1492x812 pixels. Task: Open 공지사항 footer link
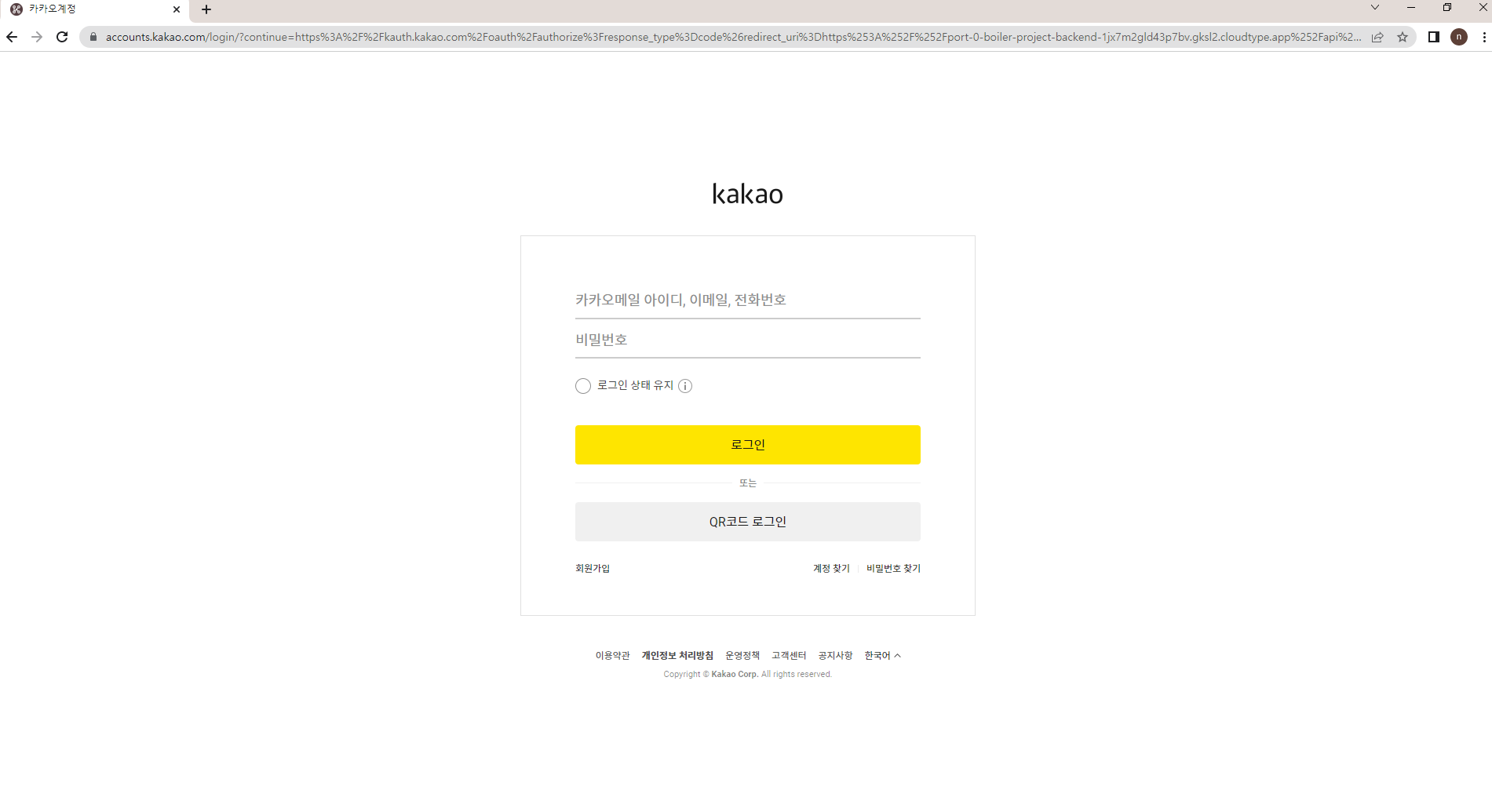pos(835,655)
